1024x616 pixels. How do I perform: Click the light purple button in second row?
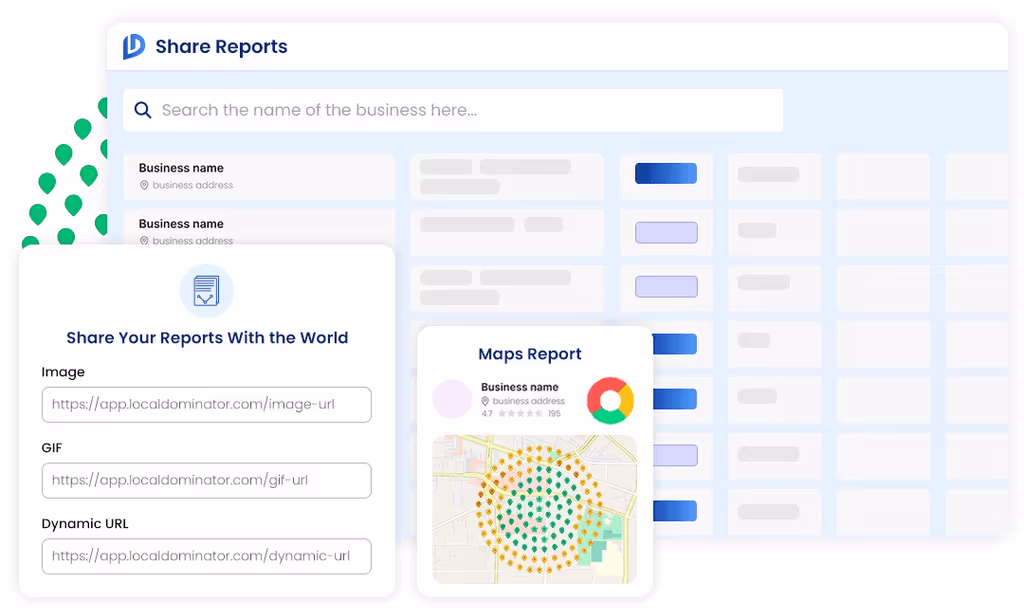pos(666,233)
